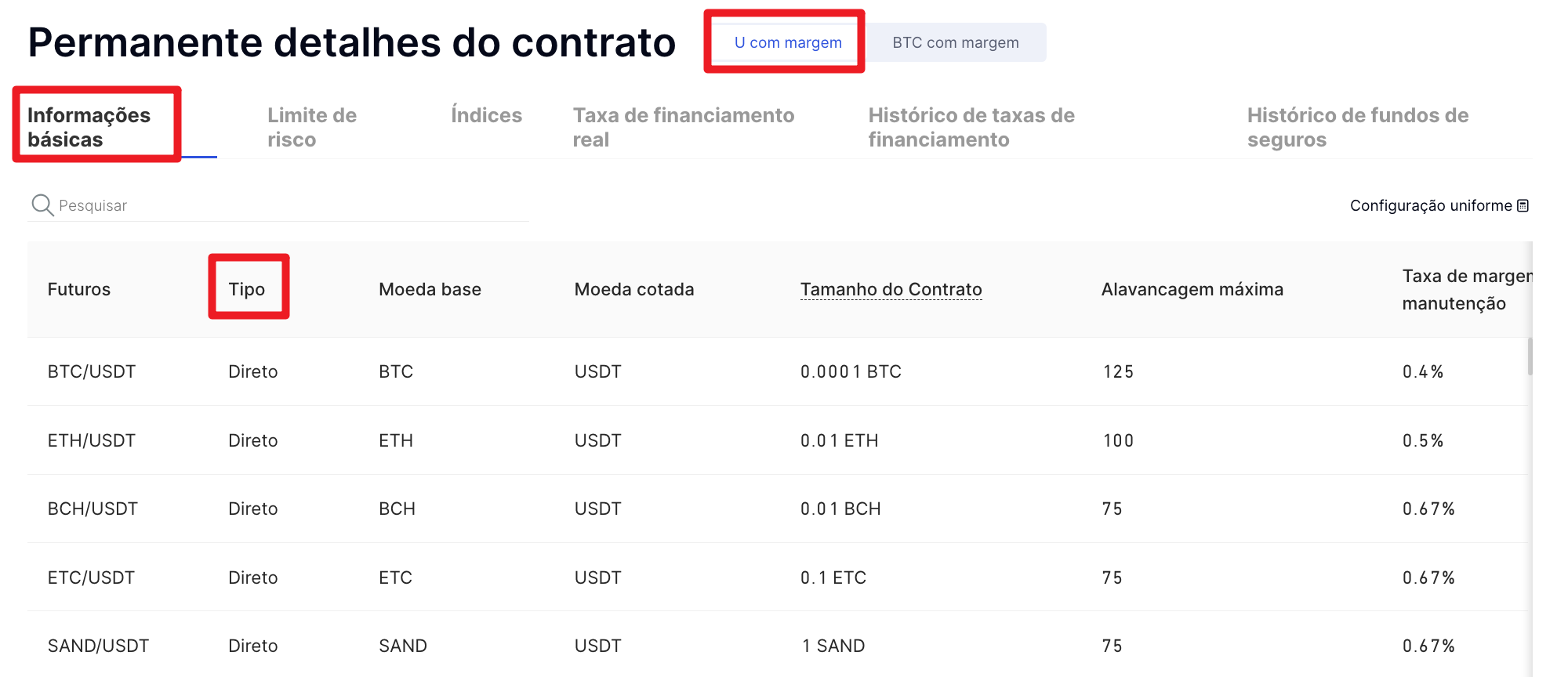Select the Taxa de financiamento real tab
Screen dimensions: 1568x677
(x=683, y=127)
